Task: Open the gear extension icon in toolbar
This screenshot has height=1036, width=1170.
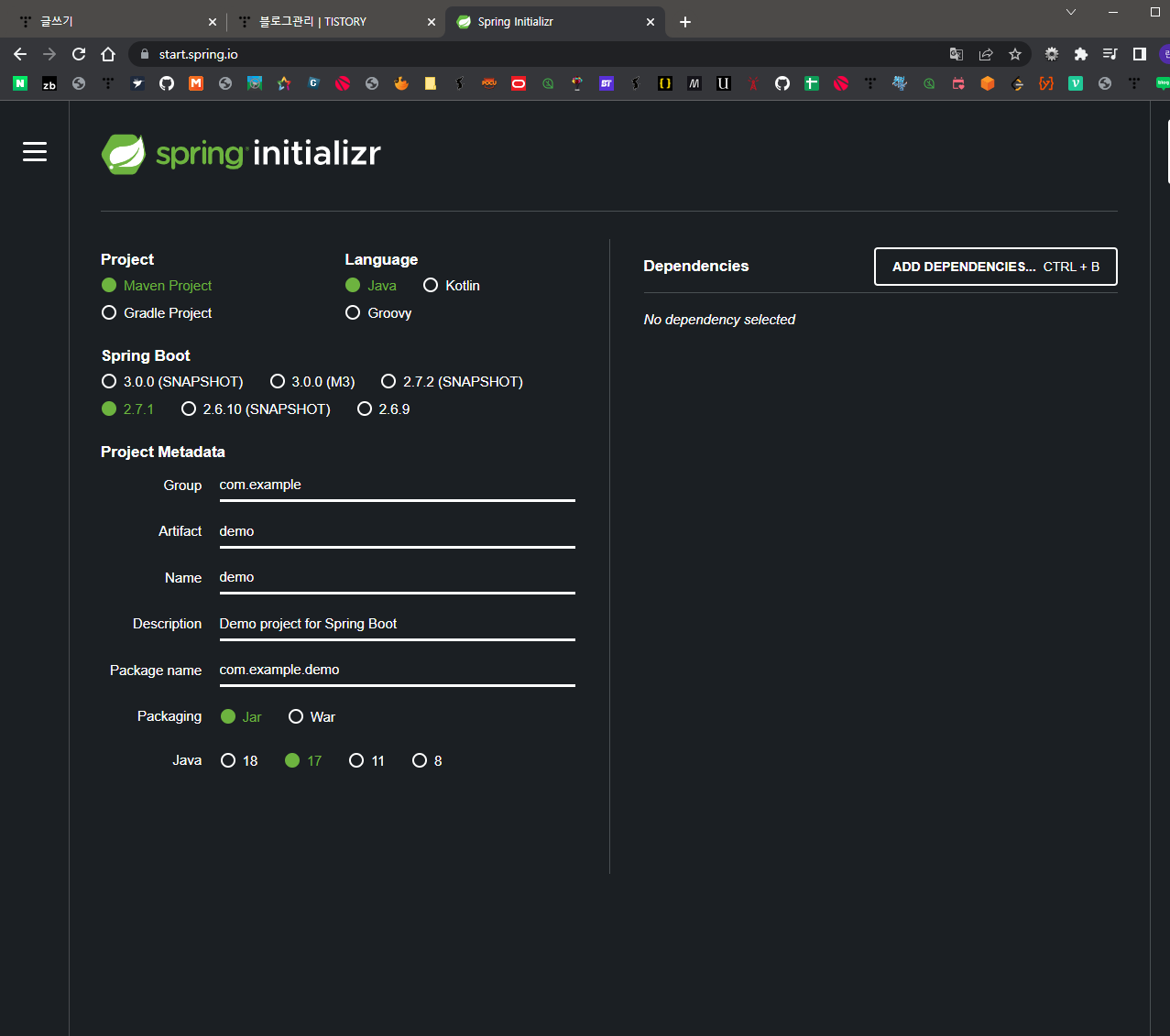Action: [x=1052, y=54]
